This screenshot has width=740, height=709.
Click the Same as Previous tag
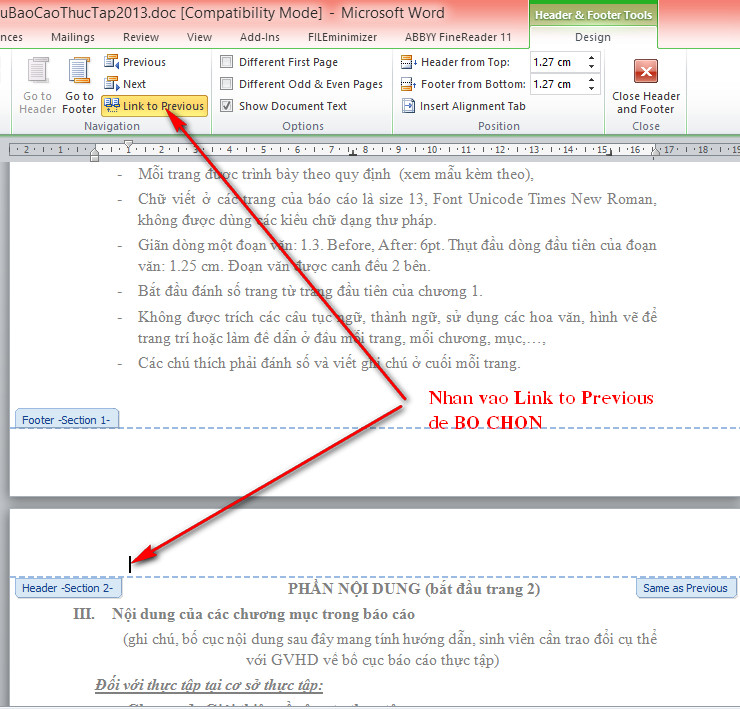click(685, 588)
